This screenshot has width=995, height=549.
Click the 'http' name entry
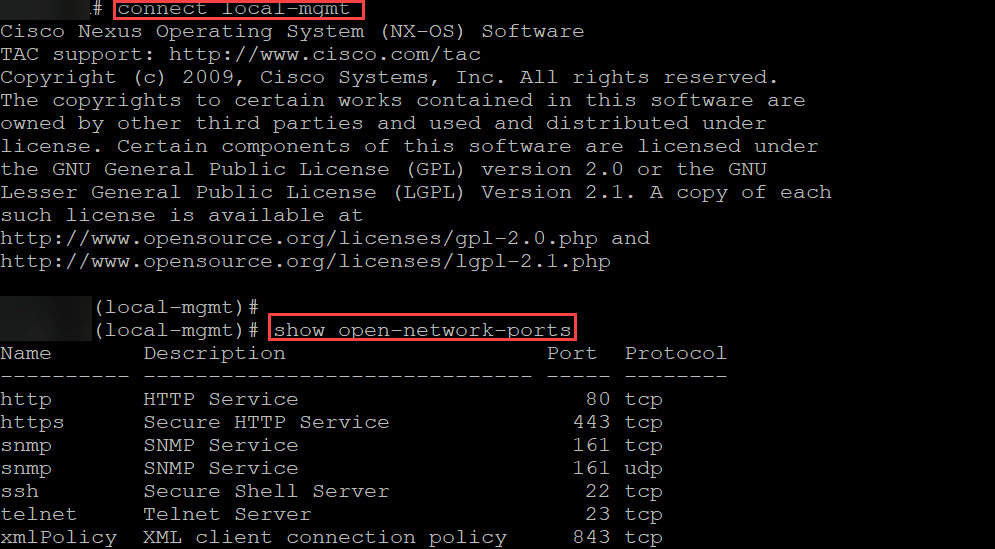tap(26, 400)
